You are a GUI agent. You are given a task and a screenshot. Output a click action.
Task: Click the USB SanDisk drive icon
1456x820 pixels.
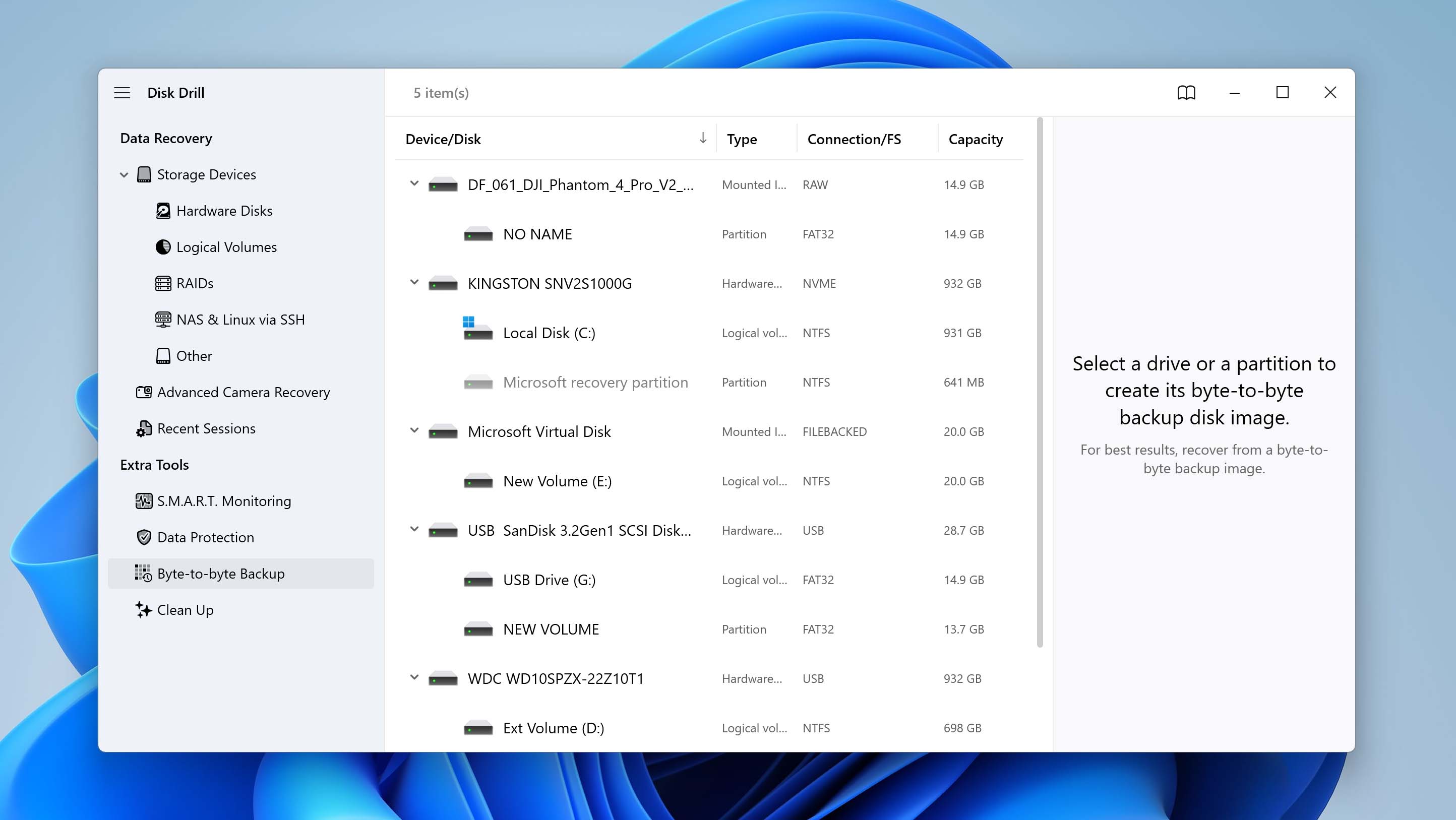point(443,531)
